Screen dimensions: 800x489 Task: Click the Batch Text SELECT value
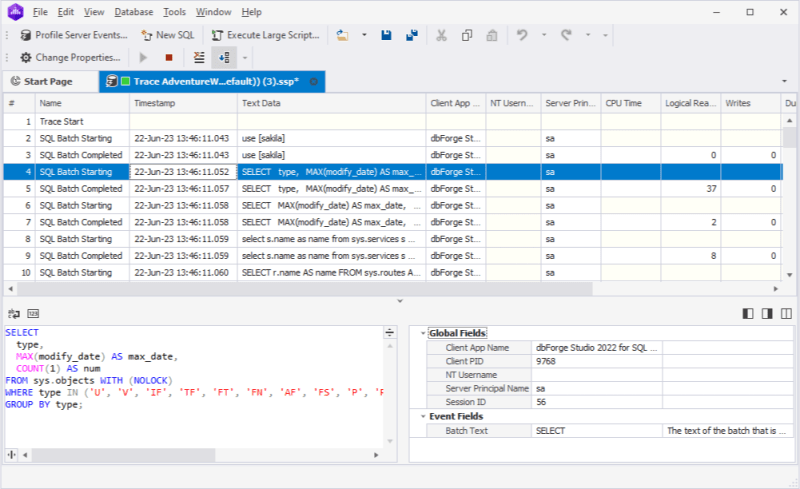596,431
